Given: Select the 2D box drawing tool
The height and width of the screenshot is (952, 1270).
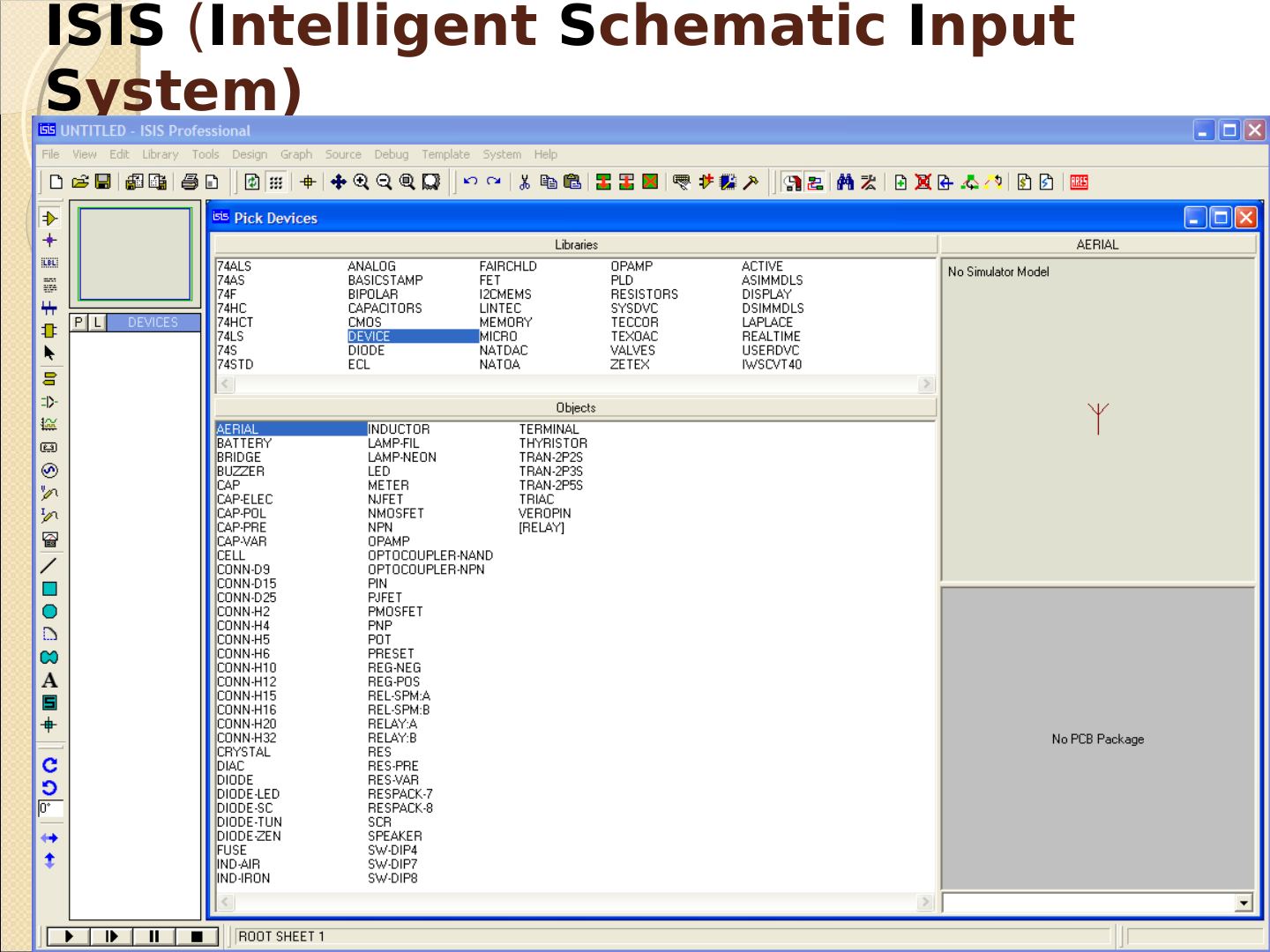Looking at the screenshot, I should [x=49, y=589].
